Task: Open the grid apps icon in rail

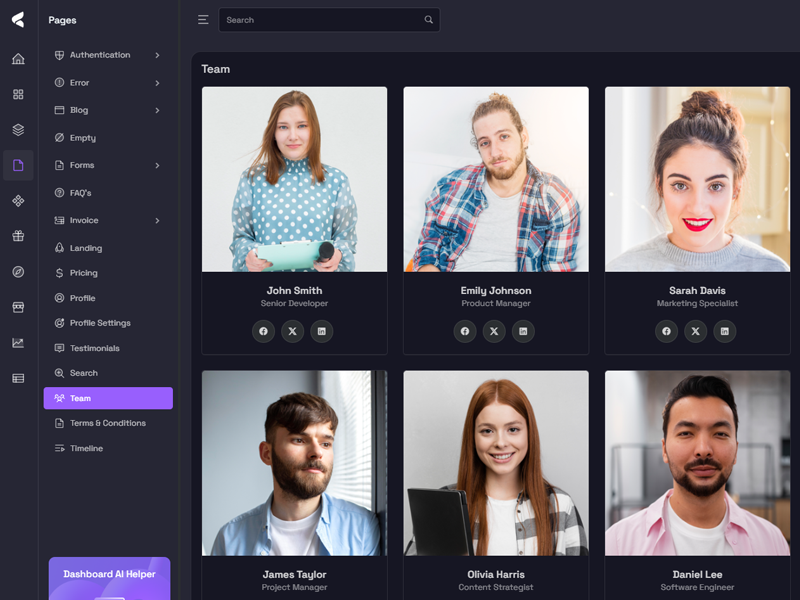Action: (x=18, y=94)
